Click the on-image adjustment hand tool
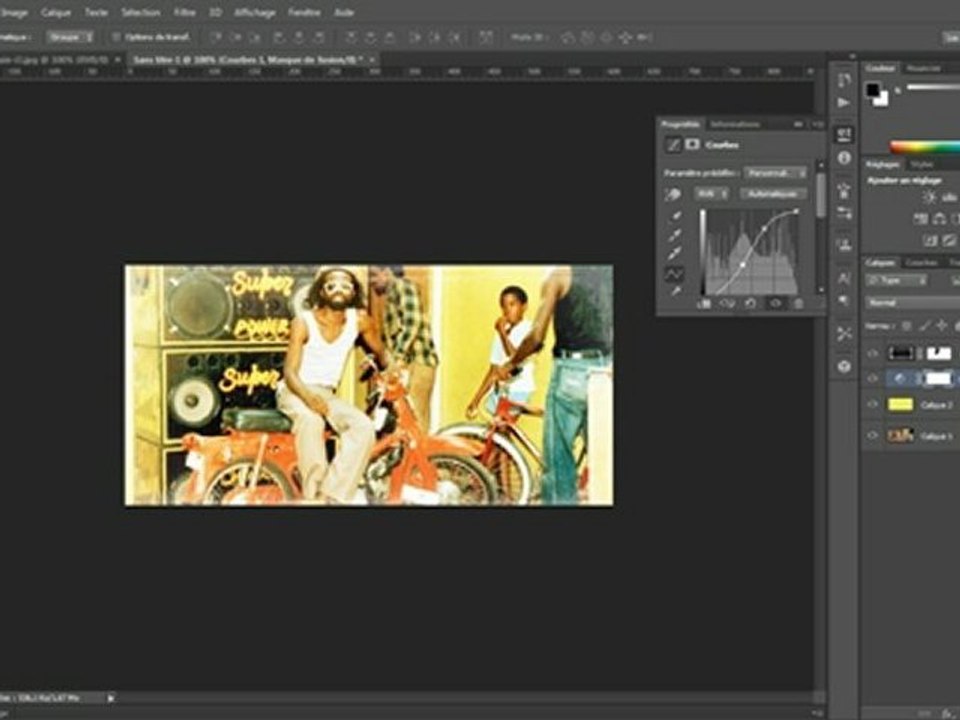The height and width of the screenshot is (720, 960). 674,194
